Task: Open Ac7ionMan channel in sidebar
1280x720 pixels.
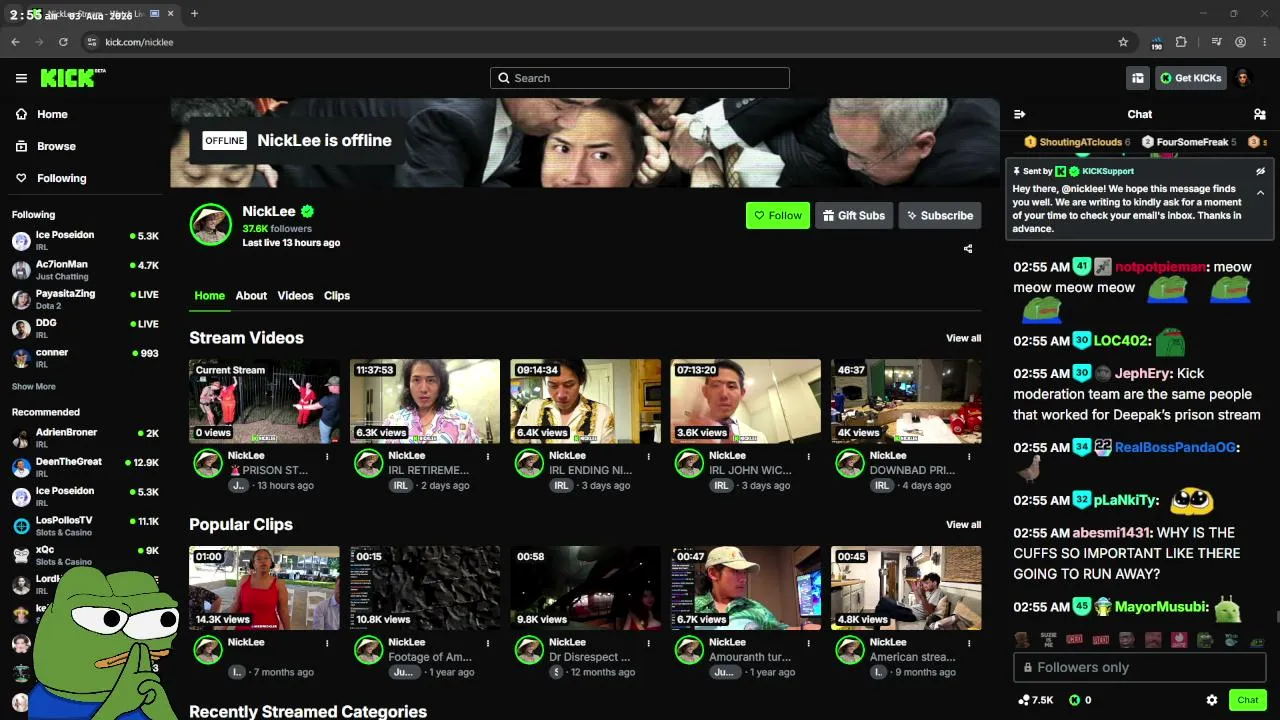Action: 85,270
